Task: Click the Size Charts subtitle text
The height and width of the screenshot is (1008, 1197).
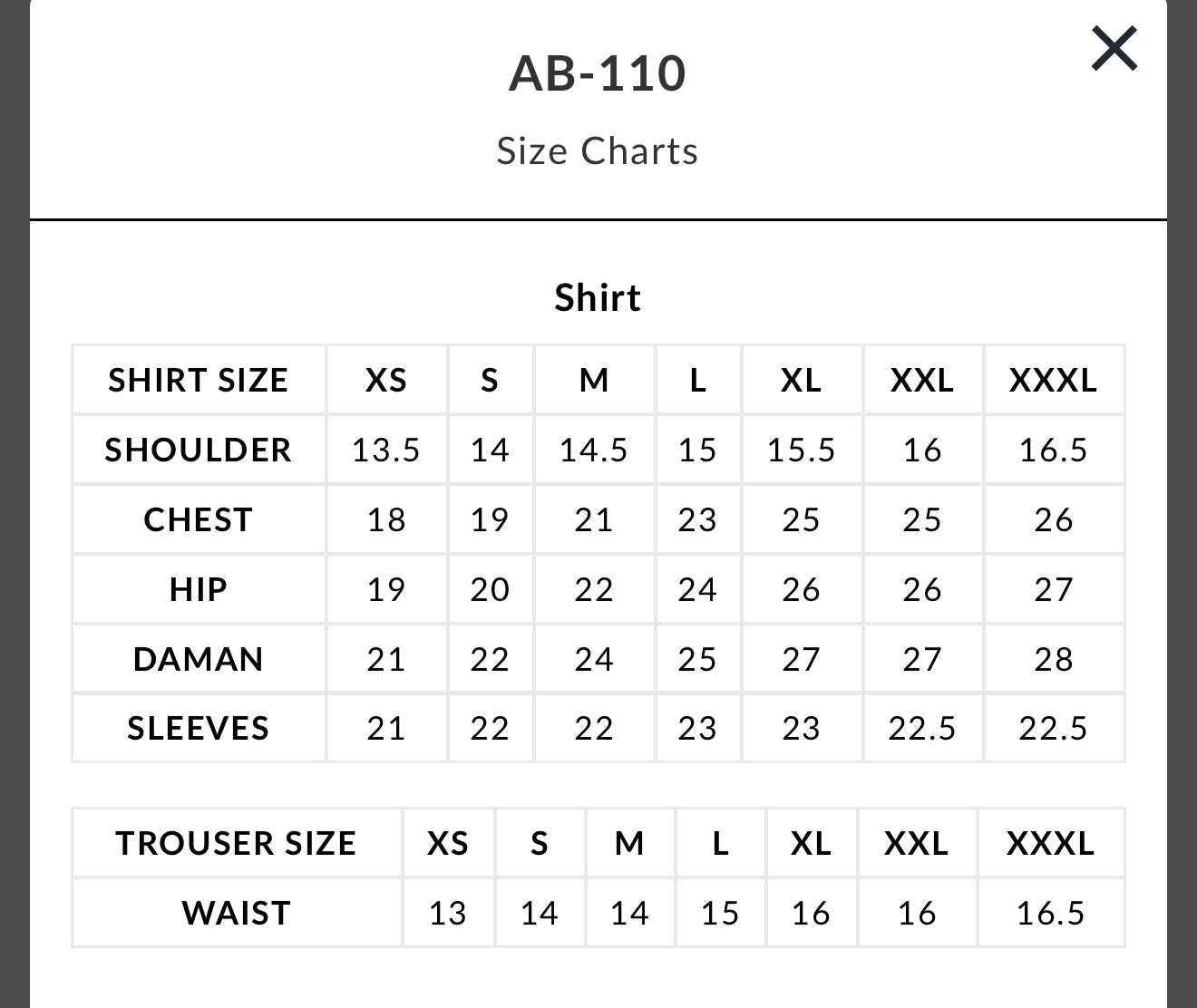Action: pos(598,151)
